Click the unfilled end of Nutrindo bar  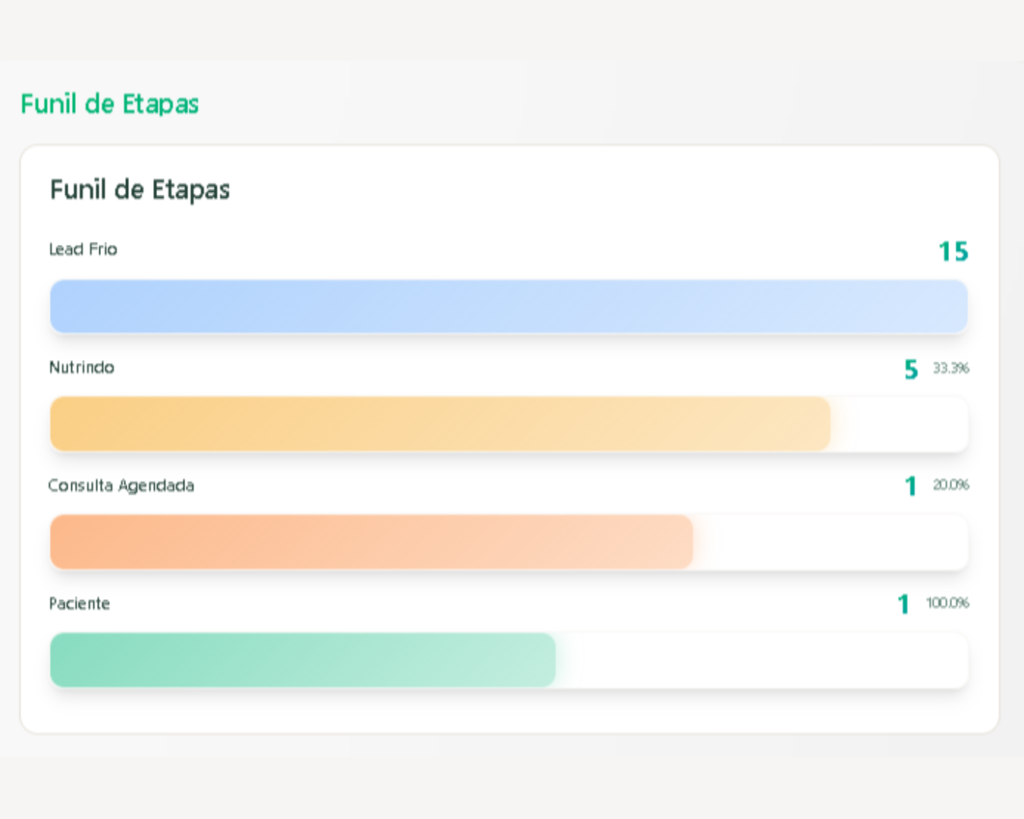[899, 424]
